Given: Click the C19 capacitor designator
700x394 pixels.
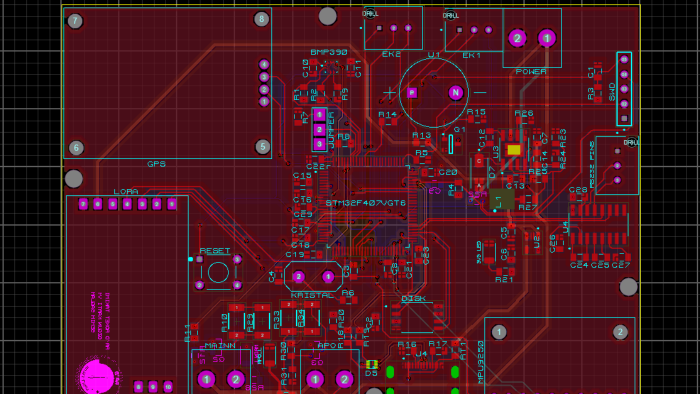Looking at the screenshot, I should pos(295,255).
